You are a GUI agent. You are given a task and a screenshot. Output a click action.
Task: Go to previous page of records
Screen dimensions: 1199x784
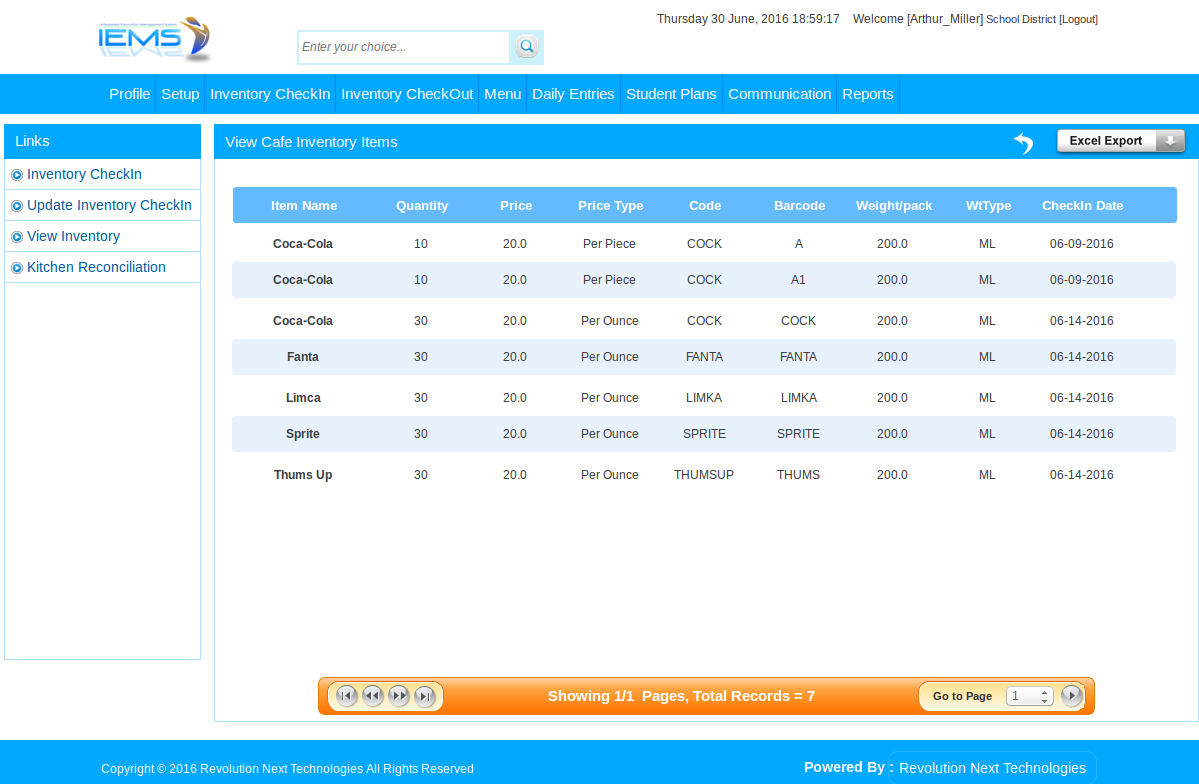coord(373,696)
